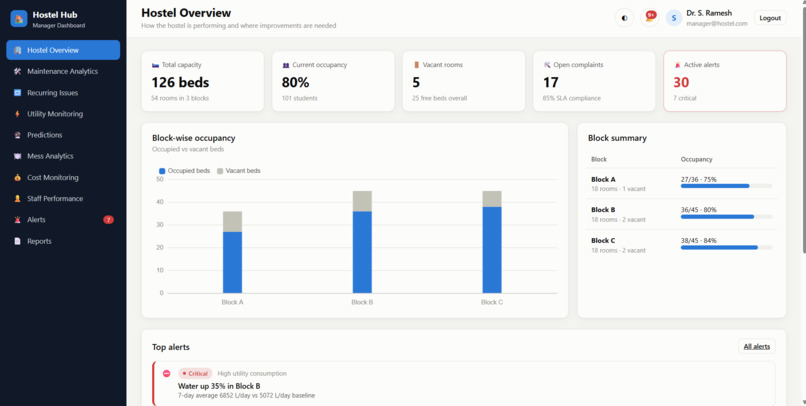Click the Predictions sidebar icon
806x406 pixels.
[17, 135]
